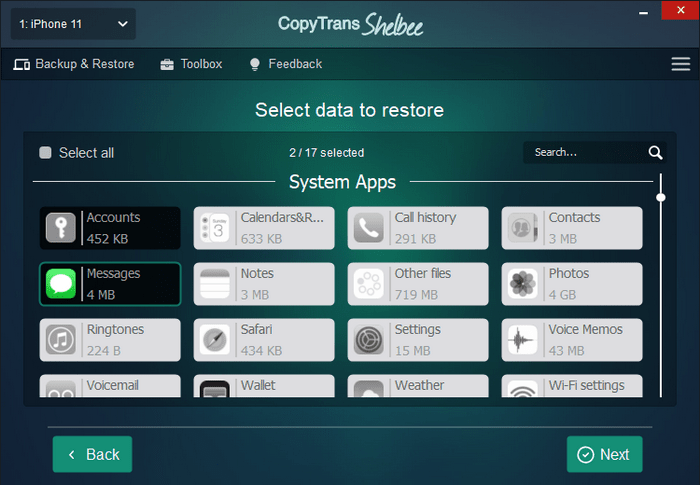Click the Weather tile label
Screen dimensions: 700x485
(419, 385)
